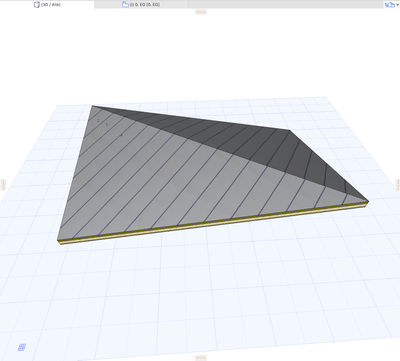Click the right side panel reveal handle

pyautogui.click(x=398, y=185)
